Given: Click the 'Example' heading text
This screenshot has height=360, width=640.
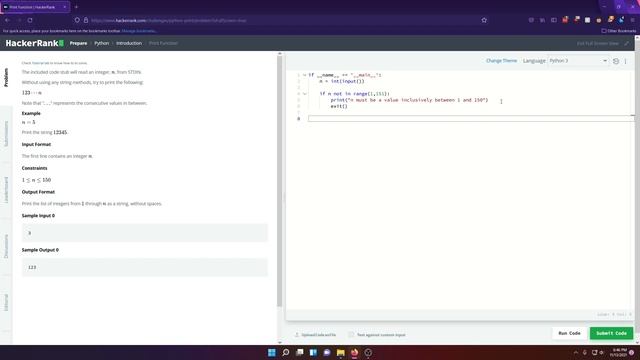Looking at the screenshot, I should click(x=31, y=113).
